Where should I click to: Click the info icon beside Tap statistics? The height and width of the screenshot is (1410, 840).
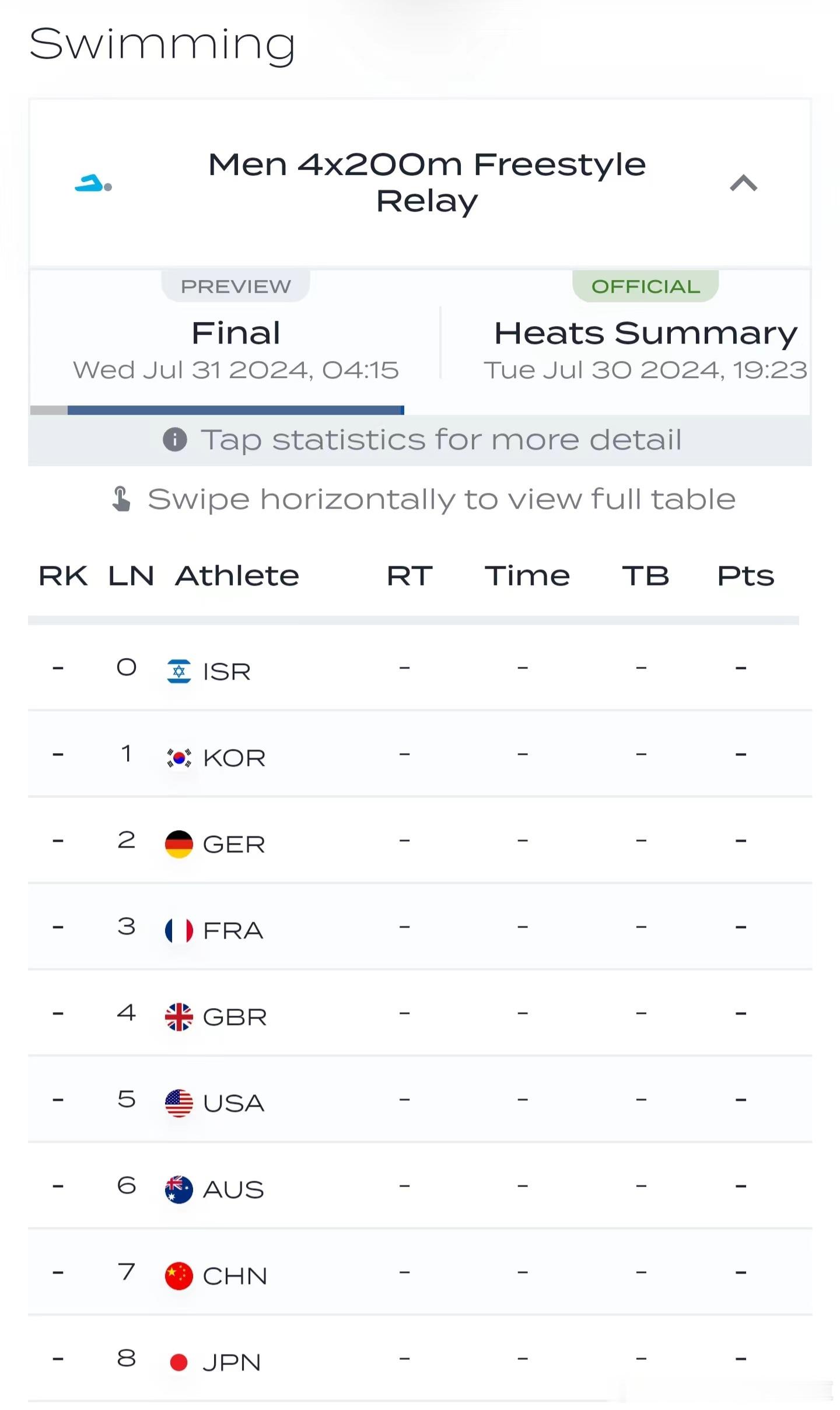pos(175,439)
